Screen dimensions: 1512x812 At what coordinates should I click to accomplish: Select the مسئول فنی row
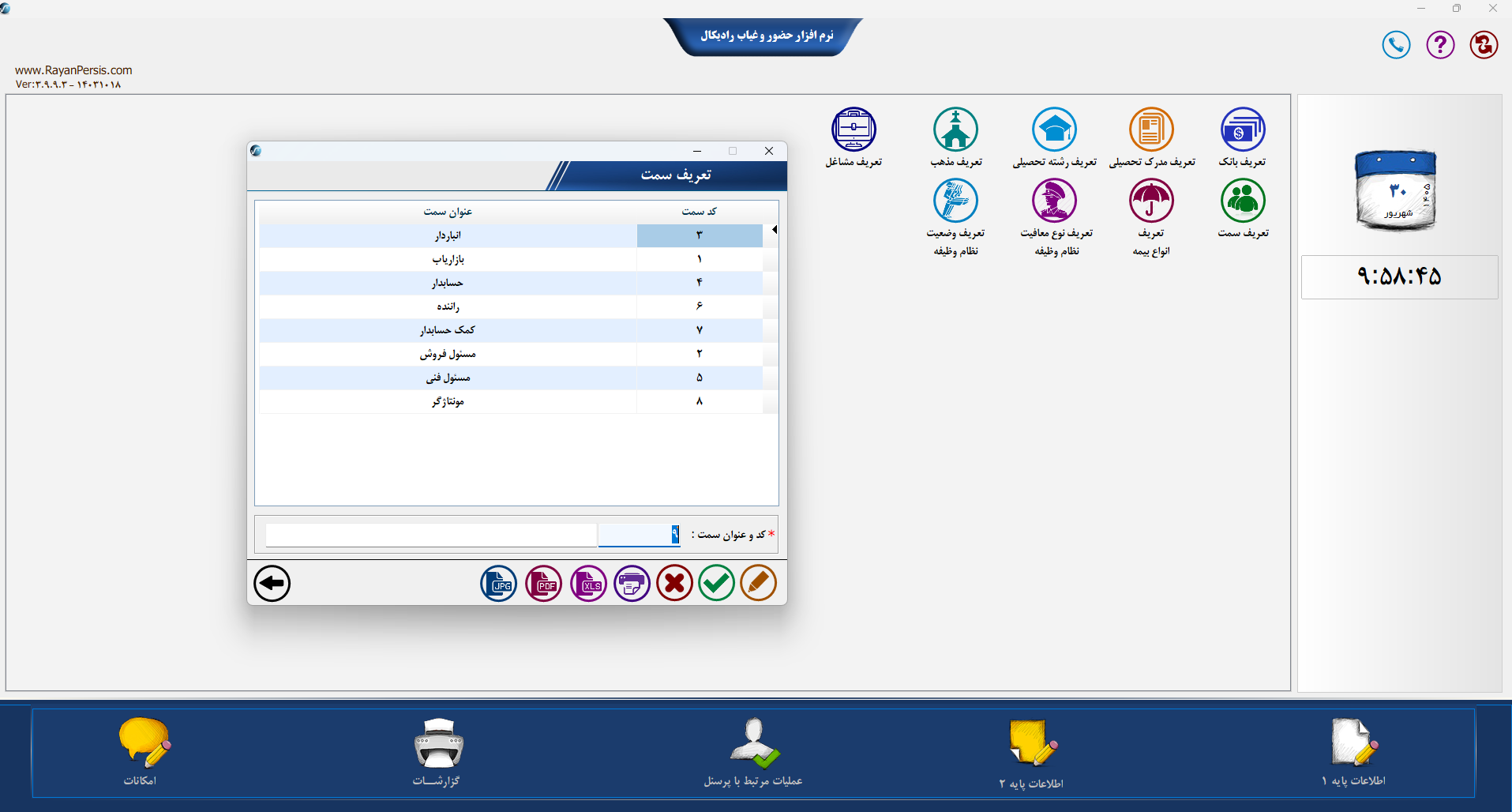tap(511, 378)
